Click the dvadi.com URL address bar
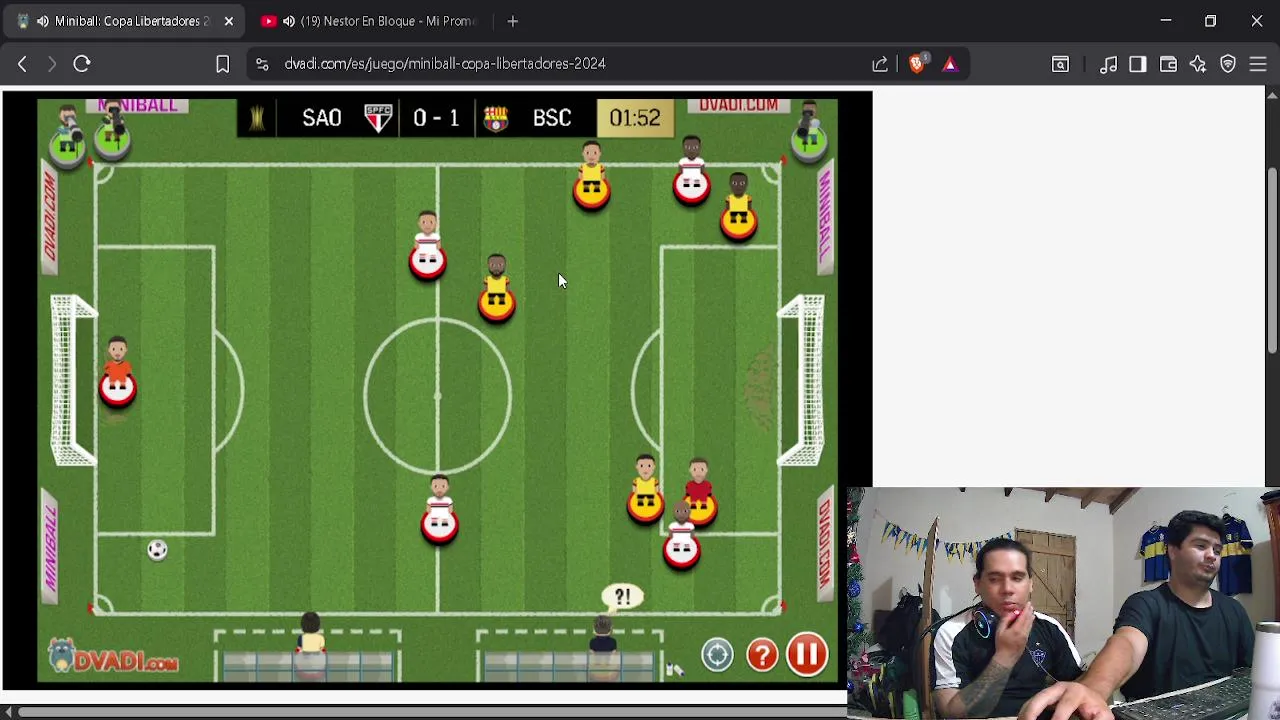 click(x=444, y=63)
